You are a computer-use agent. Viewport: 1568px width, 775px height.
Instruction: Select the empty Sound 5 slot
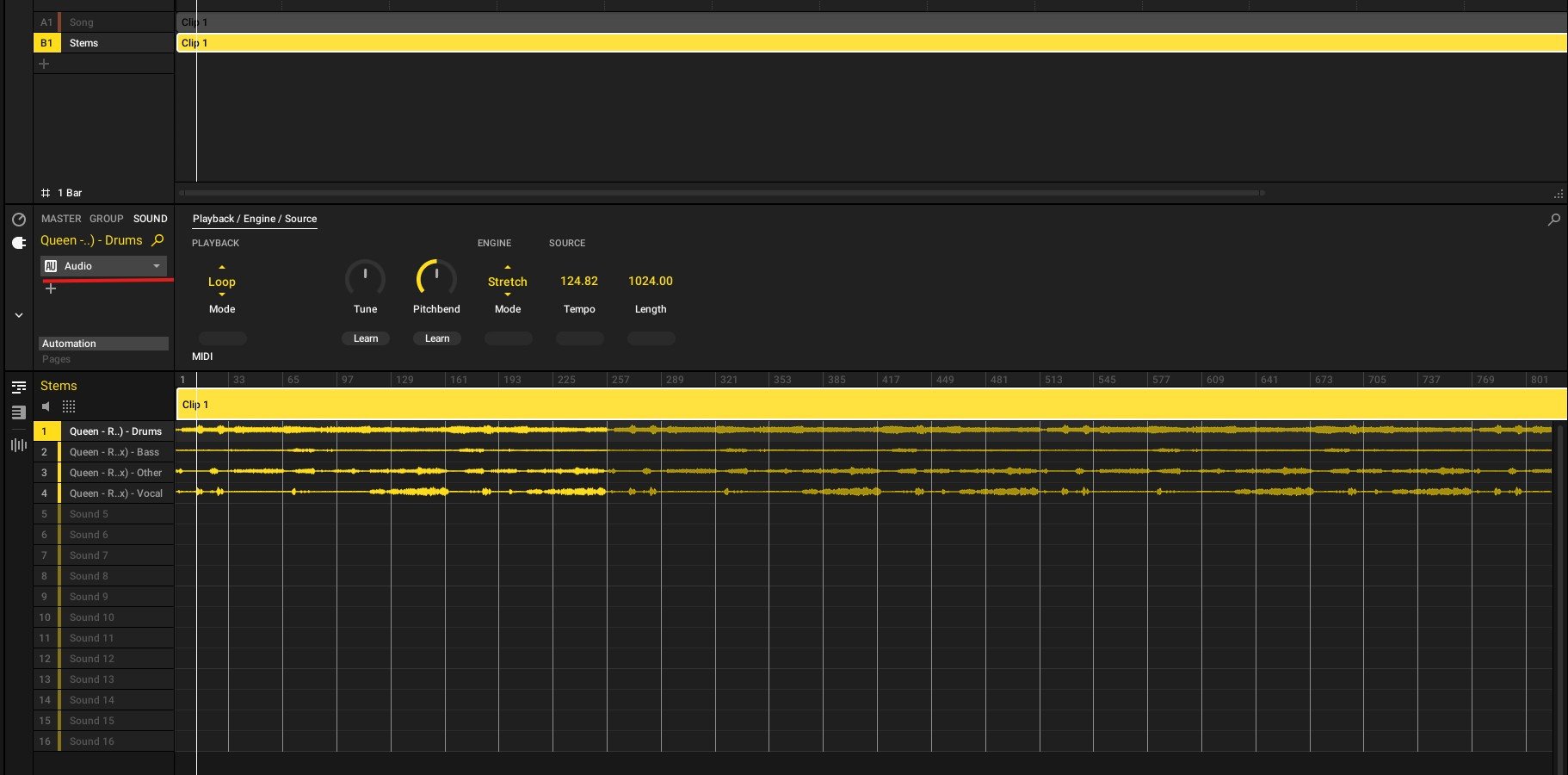click(x=103, y=514)
